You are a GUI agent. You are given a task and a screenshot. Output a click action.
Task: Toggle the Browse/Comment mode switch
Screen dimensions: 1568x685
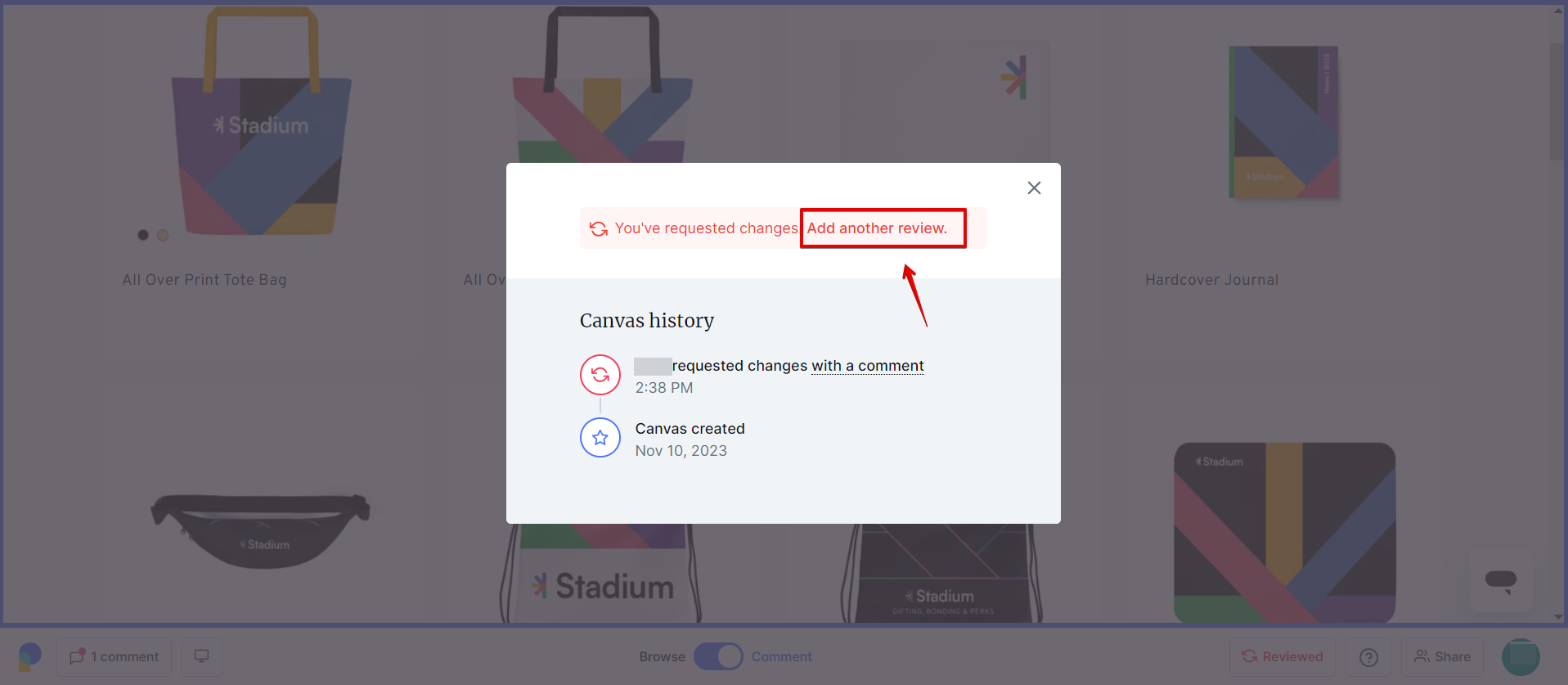point(718,656)
